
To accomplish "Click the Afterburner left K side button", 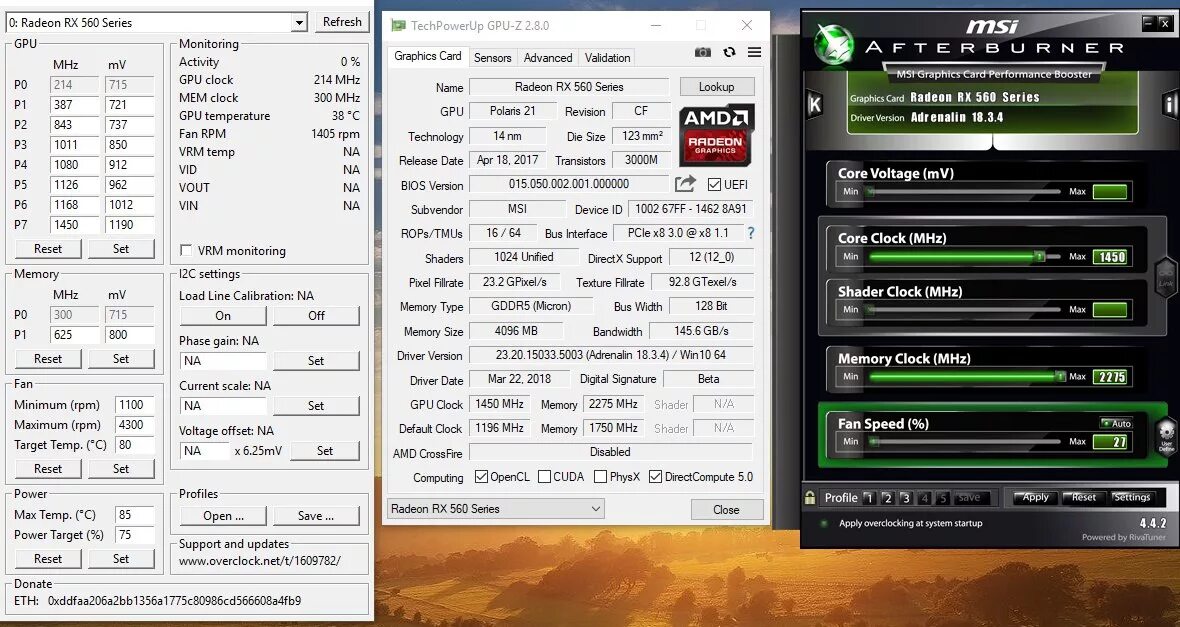I will coord(814,104).
